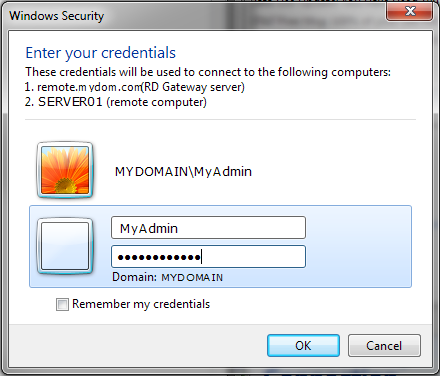Image resolution: width=440 pixels, height=376 pixels.
Task: Click the SERVER01 remote computer line
Action: (x=116, y=102)
